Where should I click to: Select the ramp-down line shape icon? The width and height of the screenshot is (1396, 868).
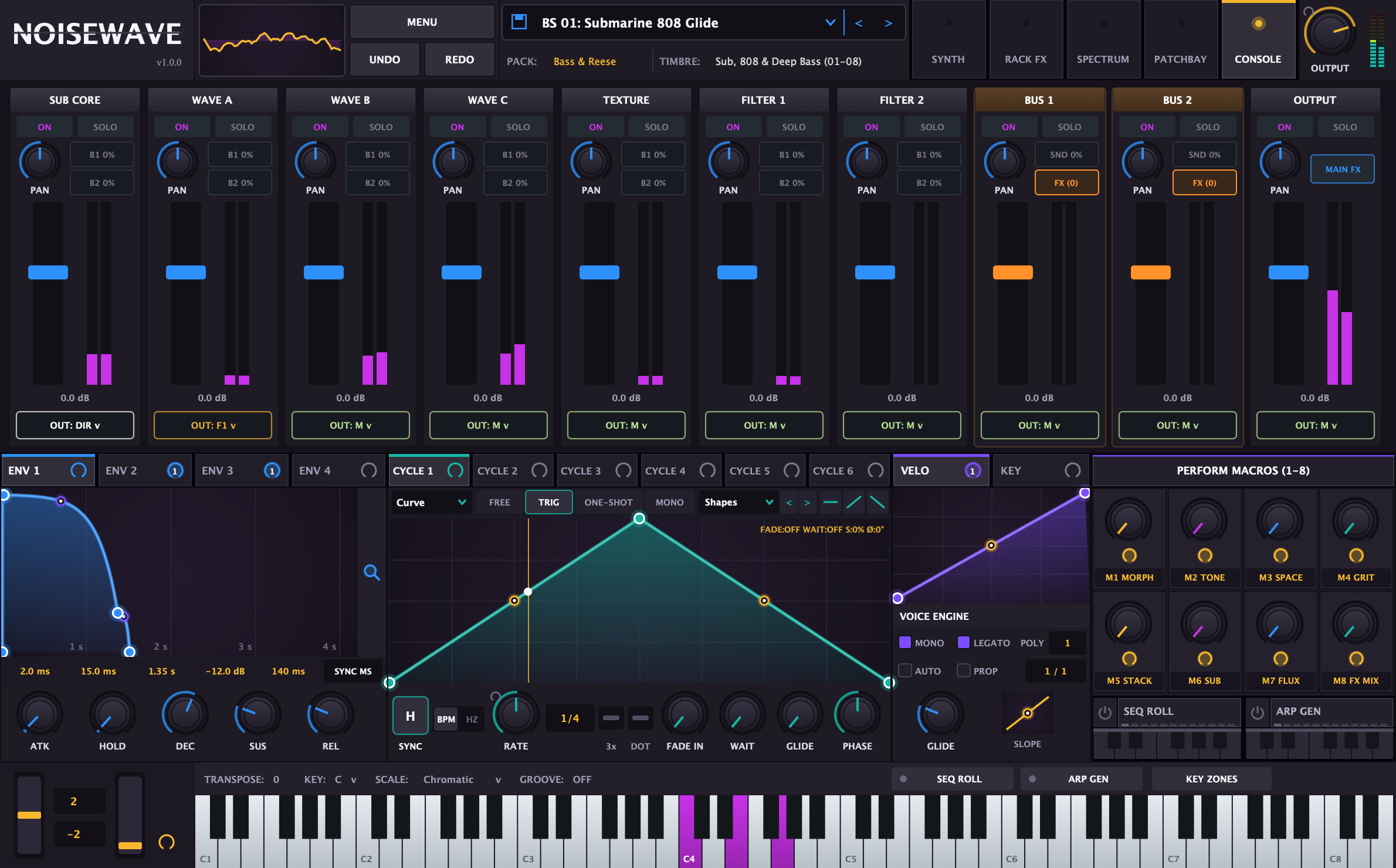coord(877,502)
